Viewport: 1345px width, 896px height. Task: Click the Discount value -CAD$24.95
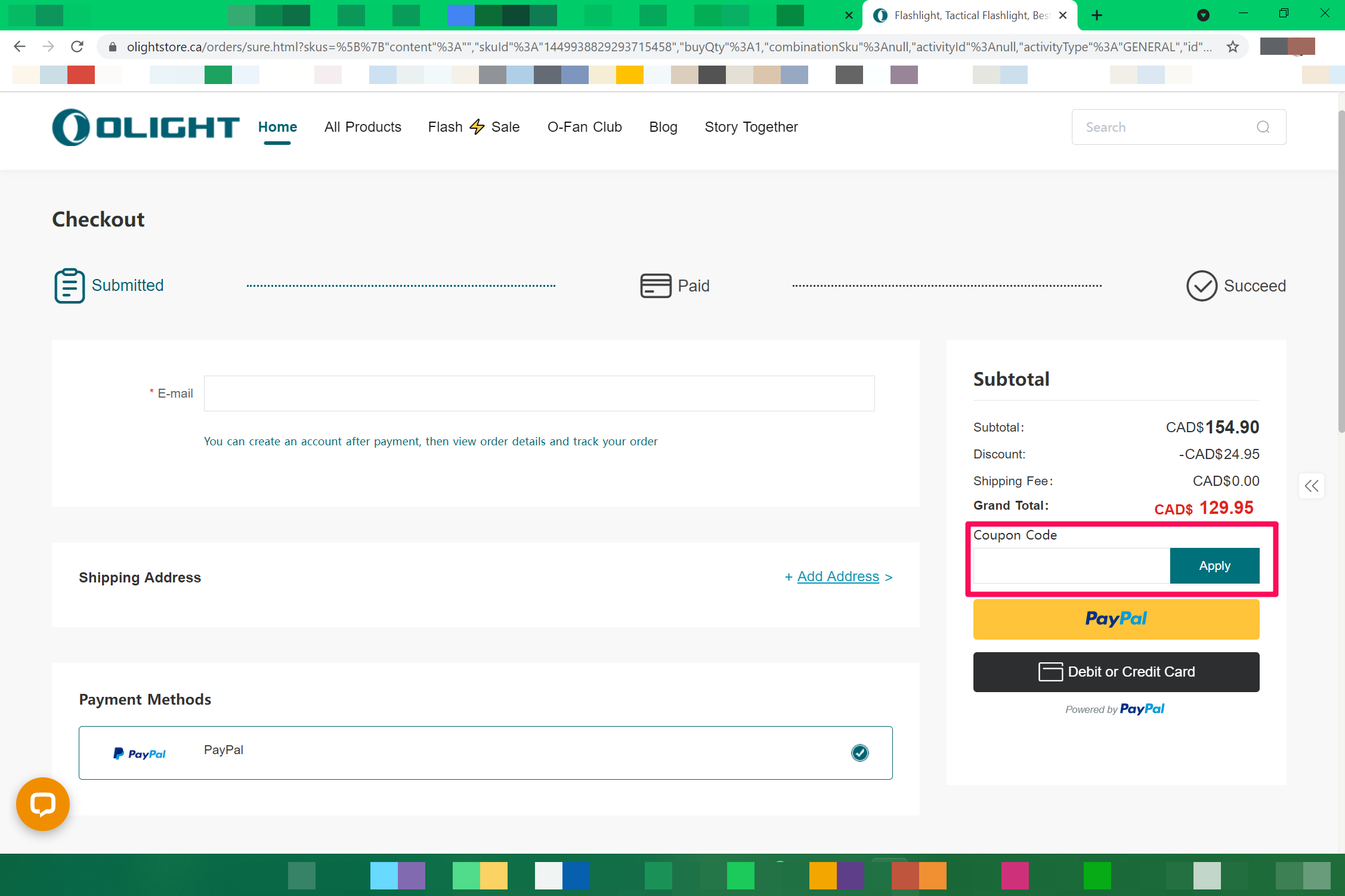1219,454
